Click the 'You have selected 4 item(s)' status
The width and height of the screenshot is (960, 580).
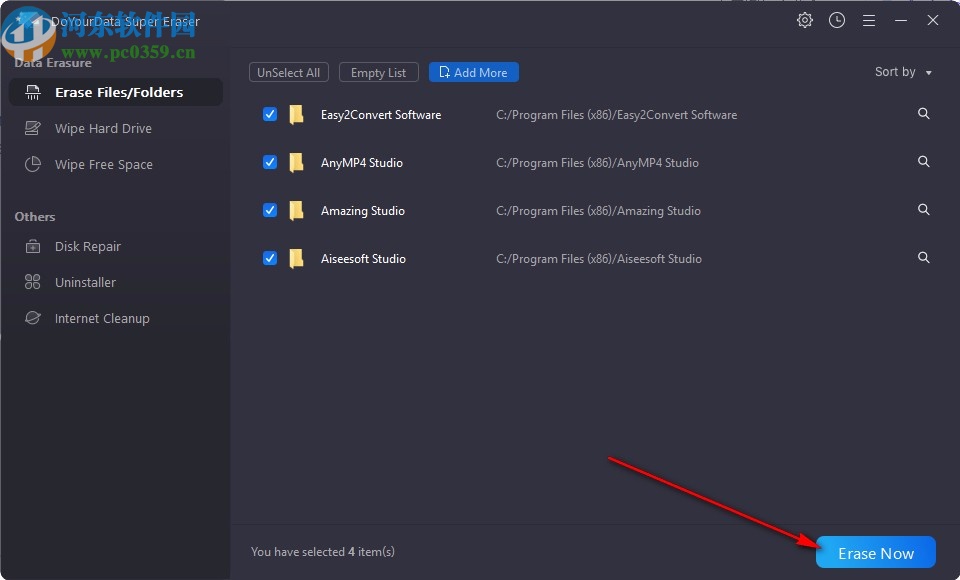coord(323,552)
